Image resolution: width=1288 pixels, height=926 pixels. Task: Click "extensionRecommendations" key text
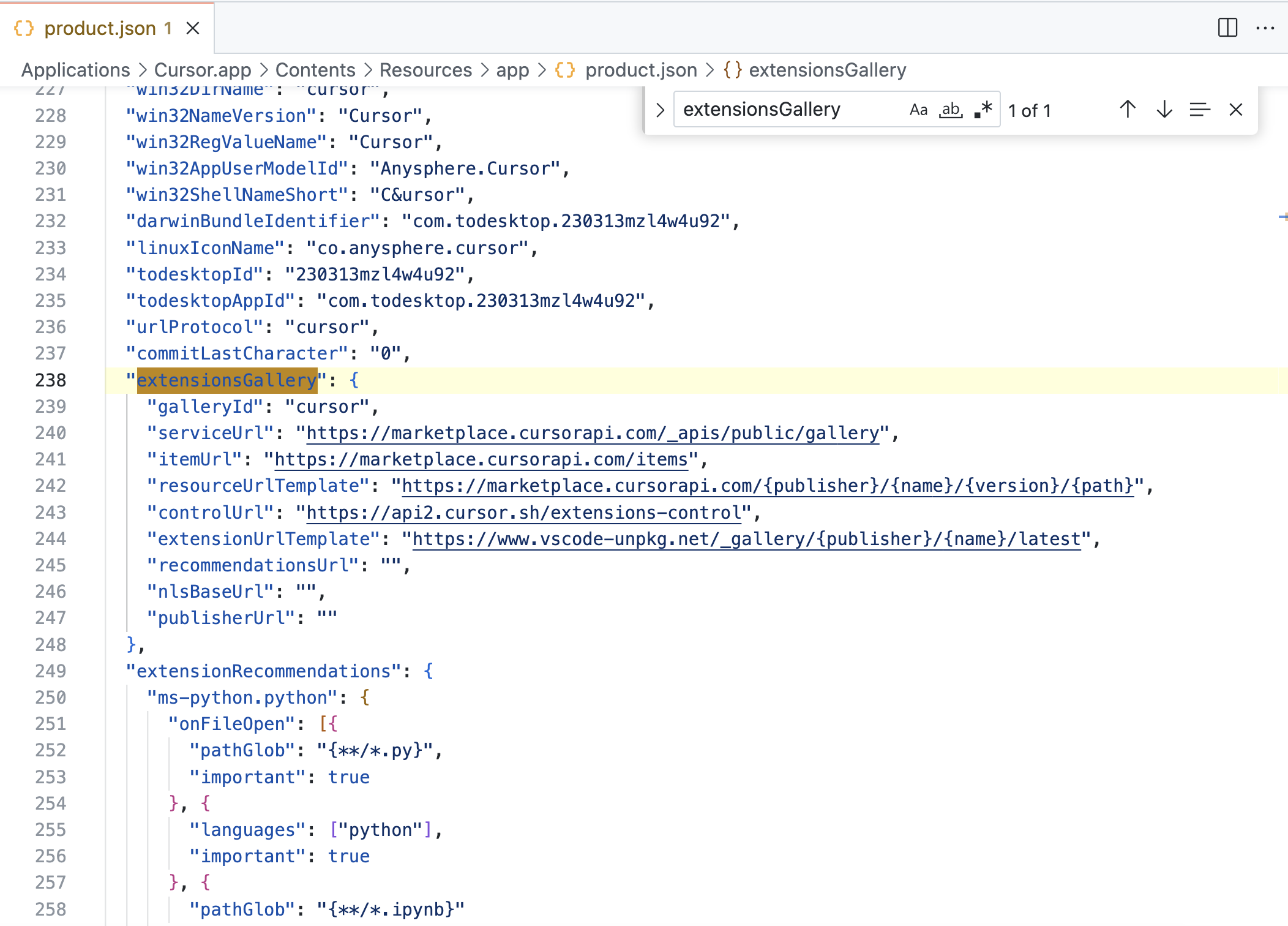pyautogui.click(x=264, y=671)
